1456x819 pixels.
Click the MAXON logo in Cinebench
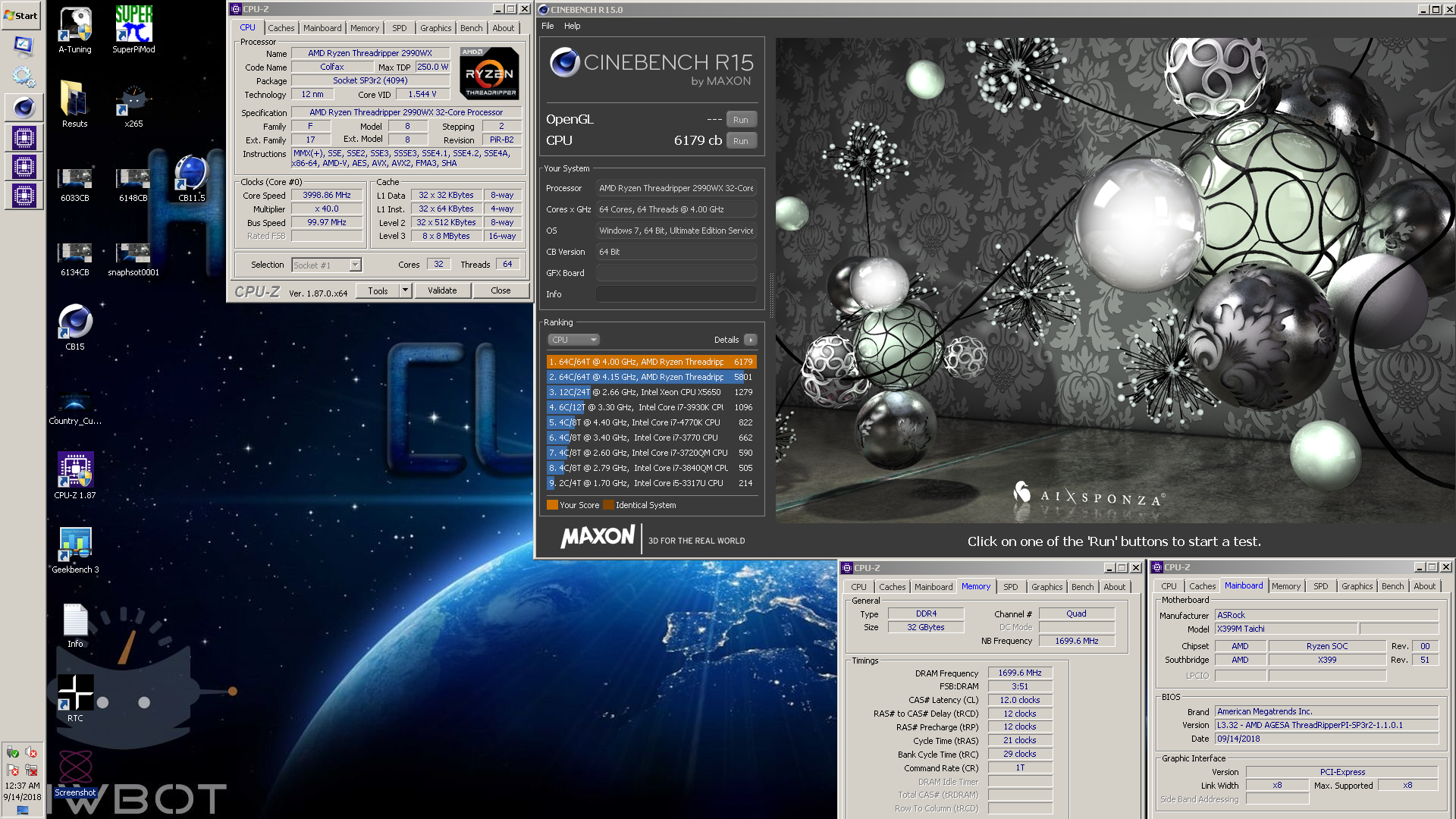tap(598, 537)
